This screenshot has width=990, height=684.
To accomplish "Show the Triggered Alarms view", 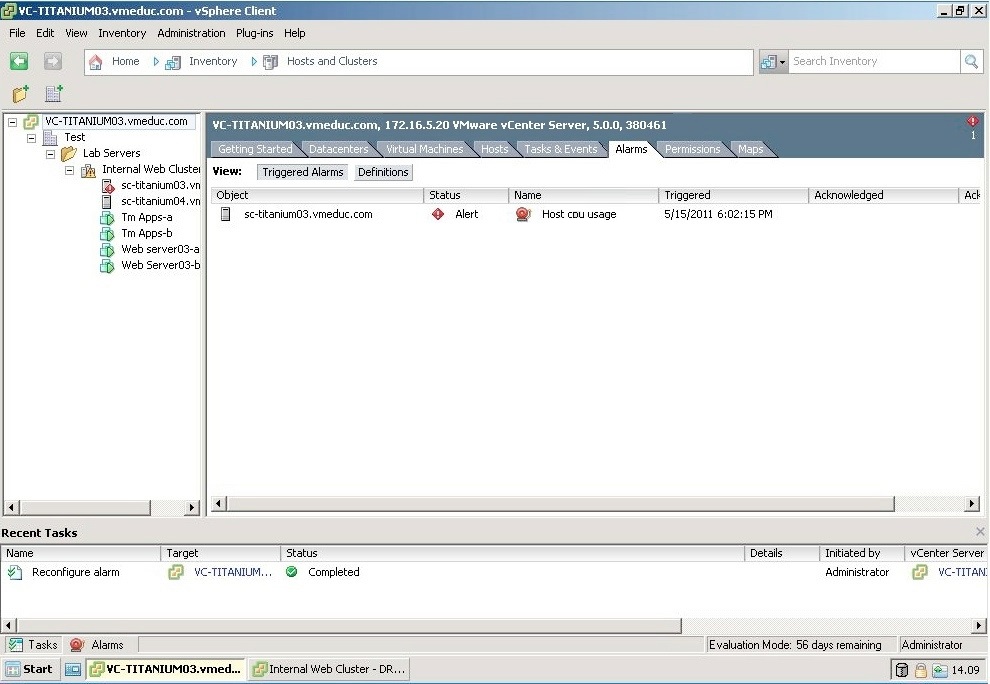I will coord(302,172).
